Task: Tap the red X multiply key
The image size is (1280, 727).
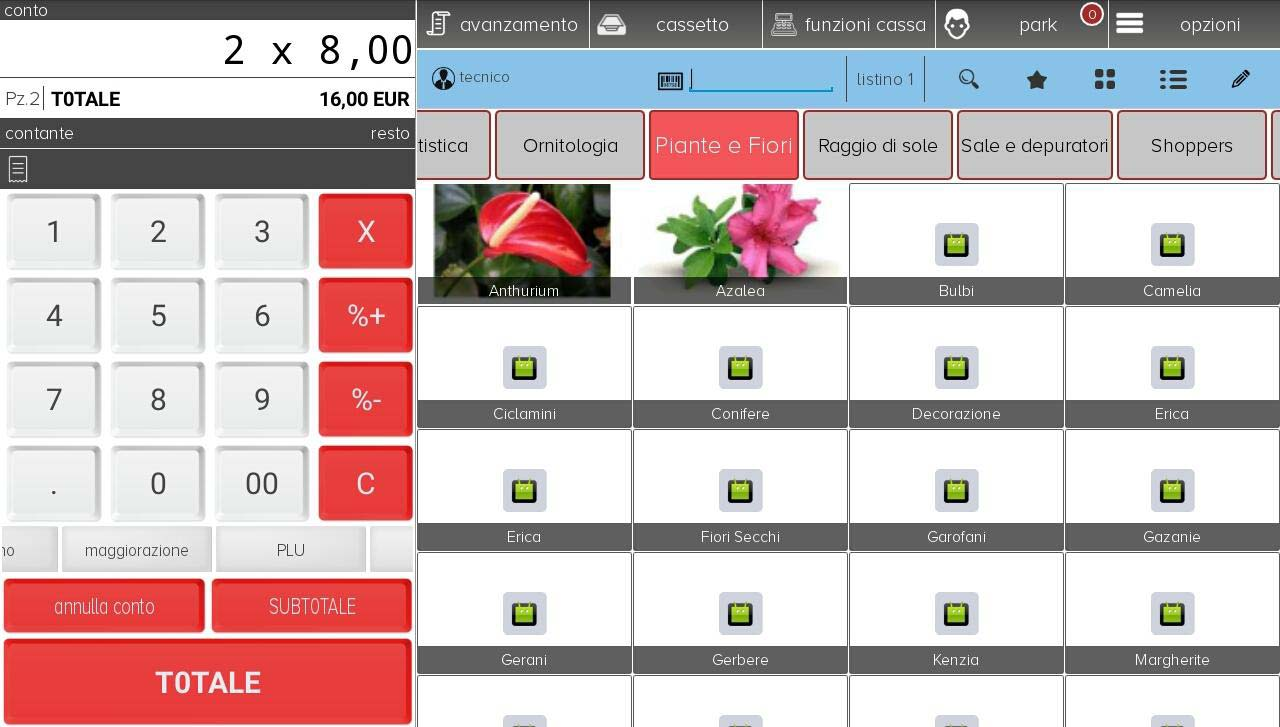Action: coord(365,231)
